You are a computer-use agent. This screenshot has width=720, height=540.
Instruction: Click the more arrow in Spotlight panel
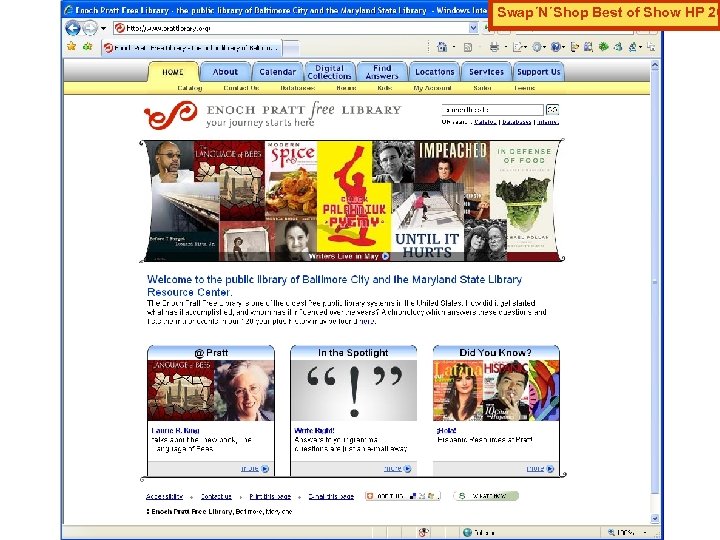click(407, 469)
